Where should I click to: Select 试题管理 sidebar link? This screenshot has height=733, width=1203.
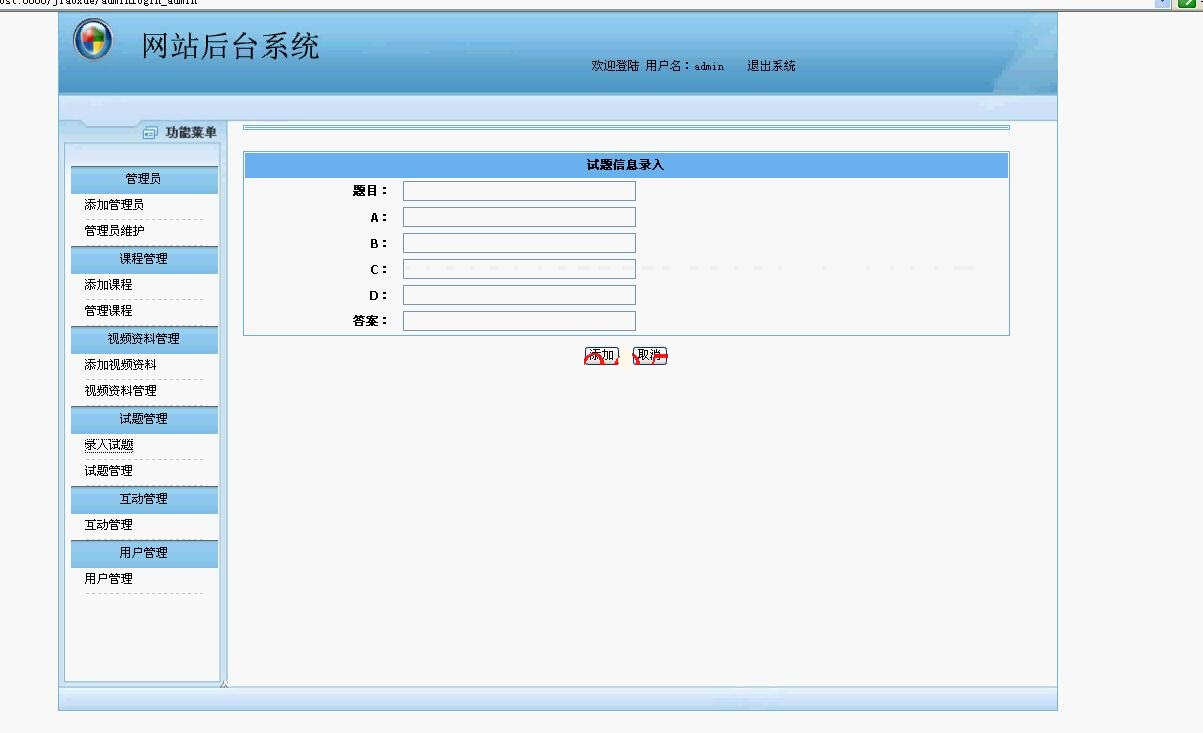(x=108, y=471)
